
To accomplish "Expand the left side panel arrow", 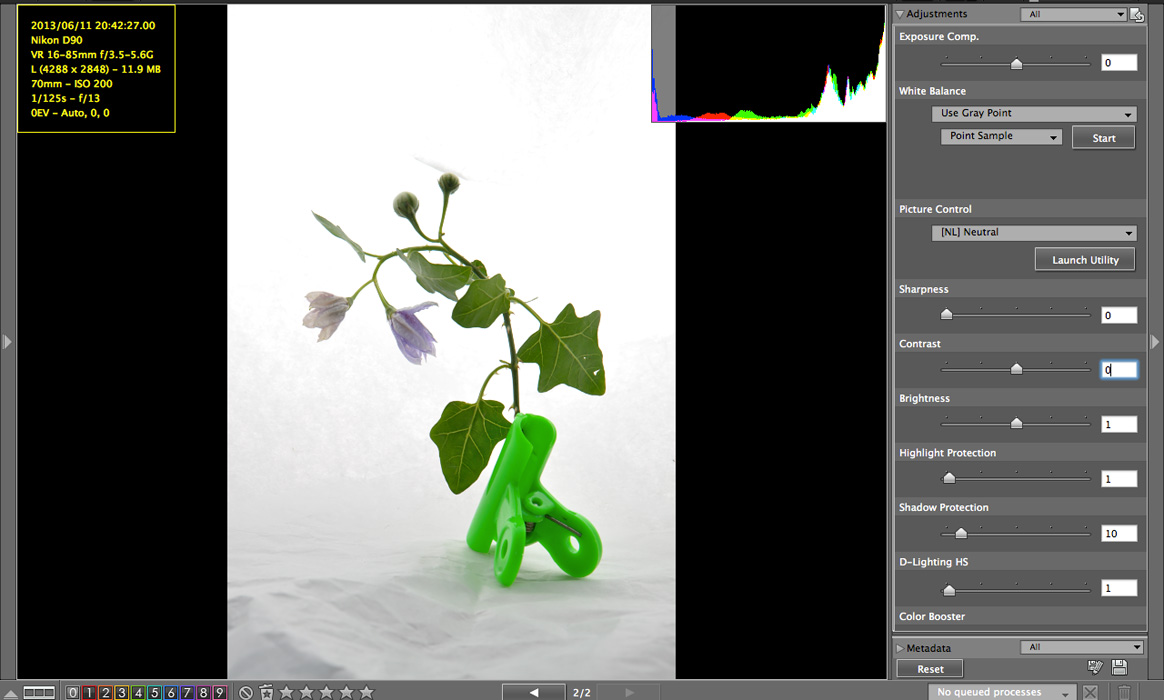I will [7, 341].
